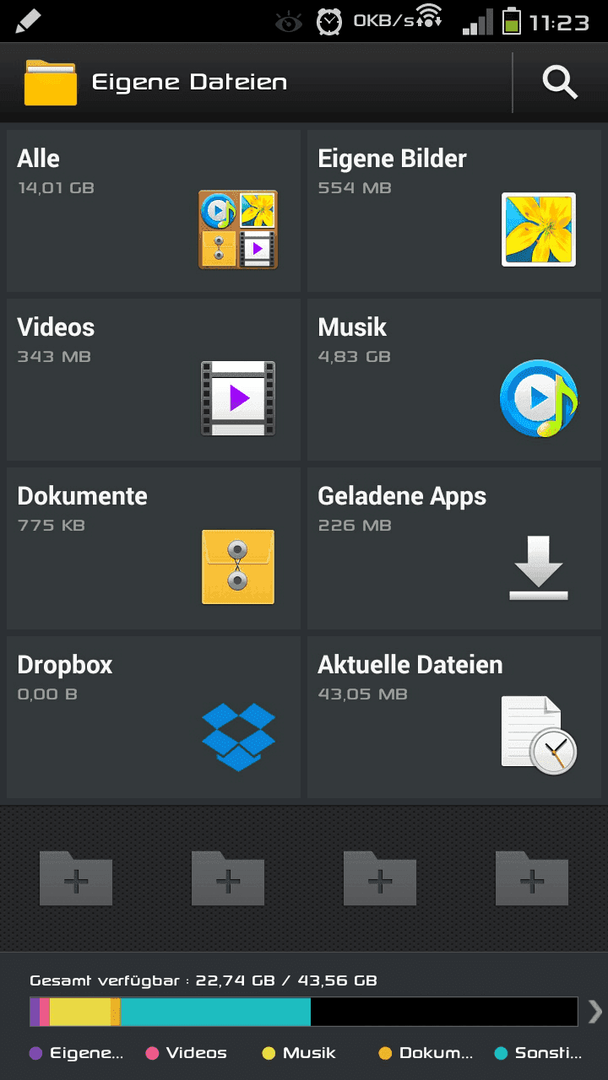608x1080 pixels.
Task: Tap the mobile signal bars icon
Action: [x=478, y=22]
